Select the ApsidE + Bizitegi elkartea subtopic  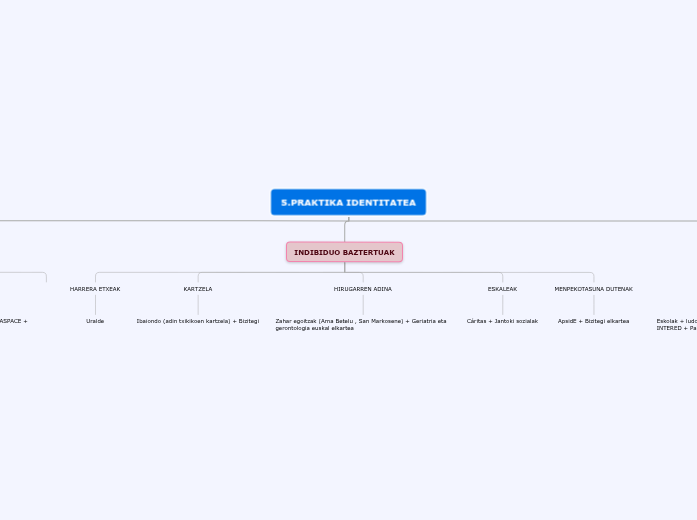[x=593, y=321]
